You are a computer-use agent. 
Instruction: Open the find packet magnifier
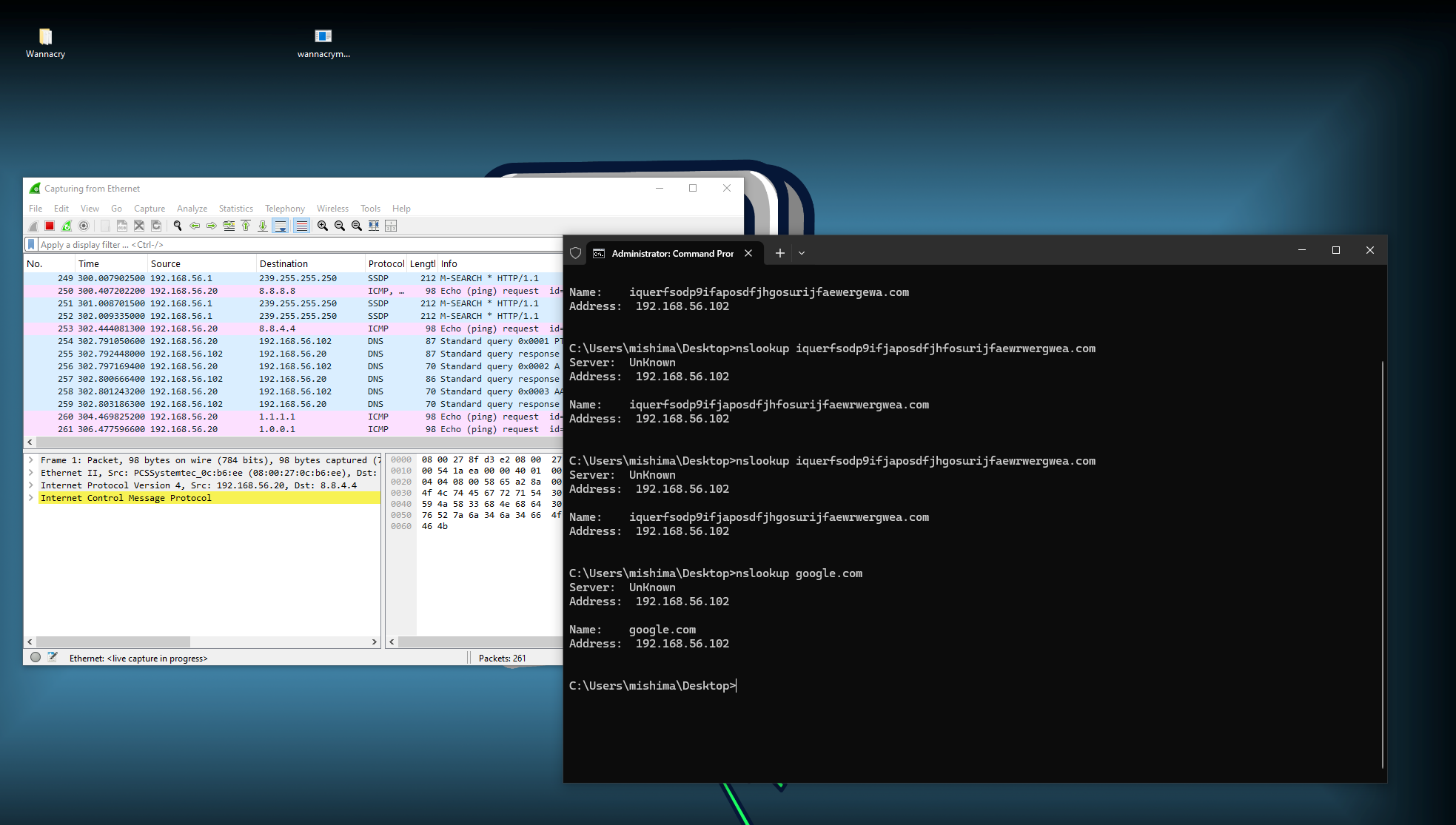pos(178,226)
